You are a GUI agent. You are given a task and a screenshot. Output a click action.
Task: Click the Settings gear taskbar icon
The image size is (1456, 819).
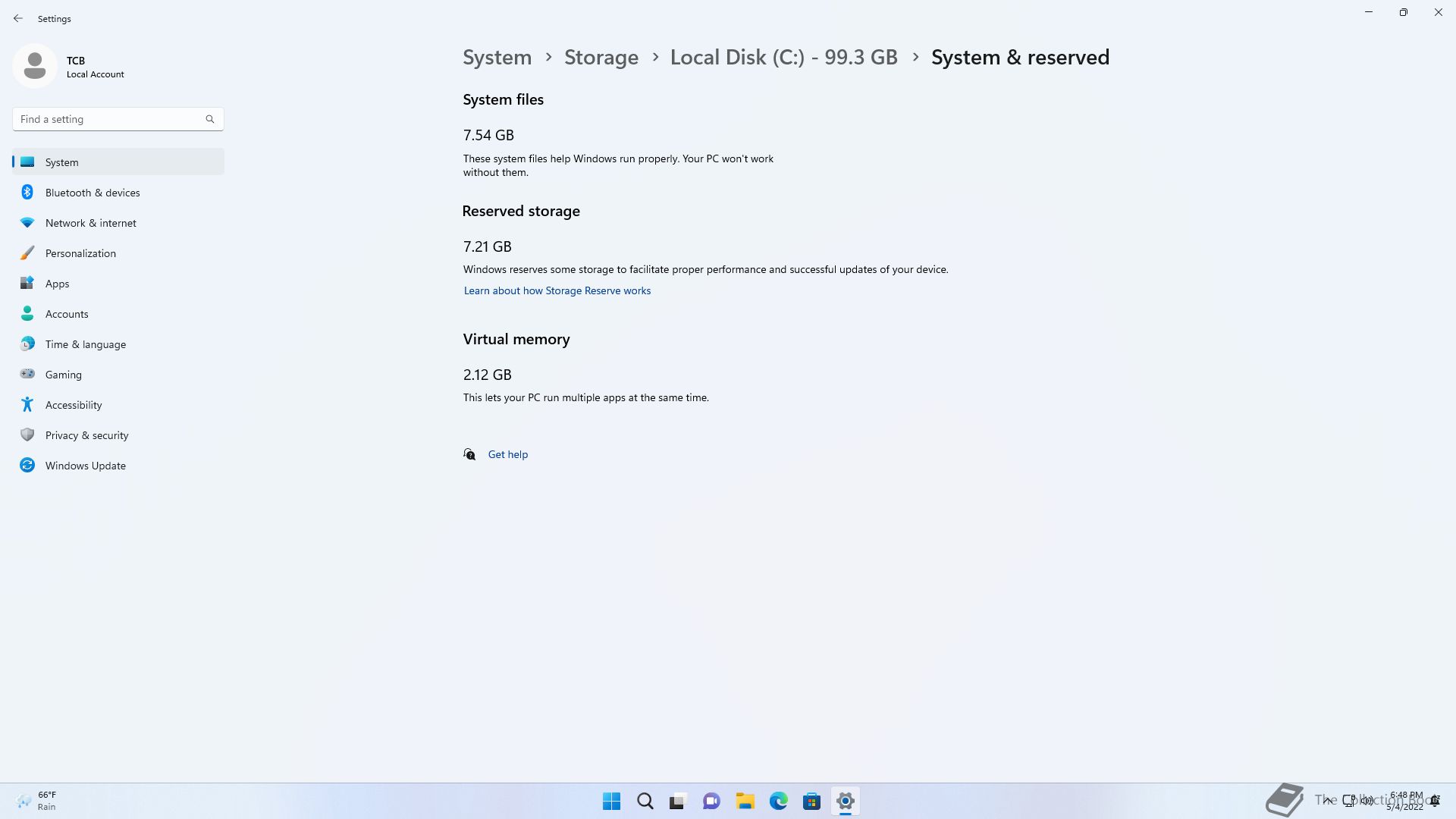coord(845,801)
